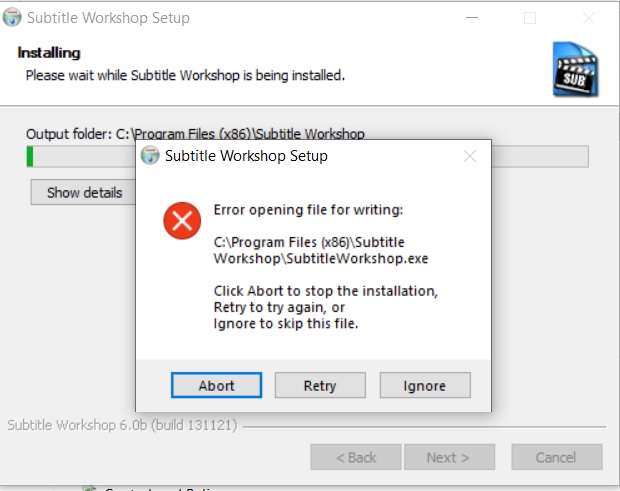Click the green installation progress bar

(x=307, y=157)
